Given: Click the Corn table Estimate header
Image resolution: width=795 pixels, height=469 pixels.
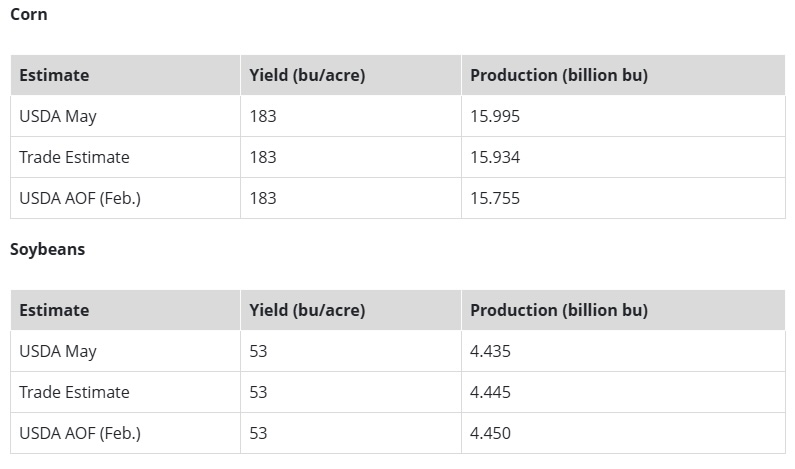Looking at the screenshot, I should pyautogui.click(x=54, y=75).
